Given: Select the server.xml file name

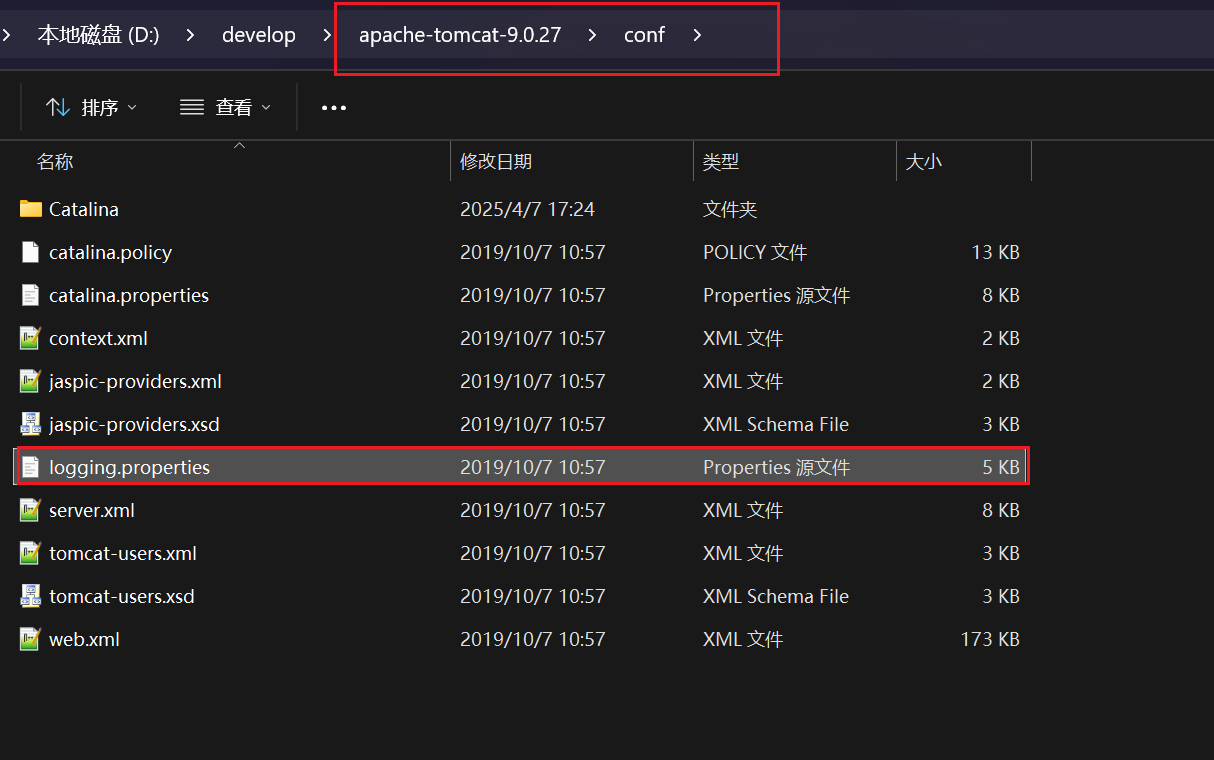Looking at the screenshot, I should 92,510.
